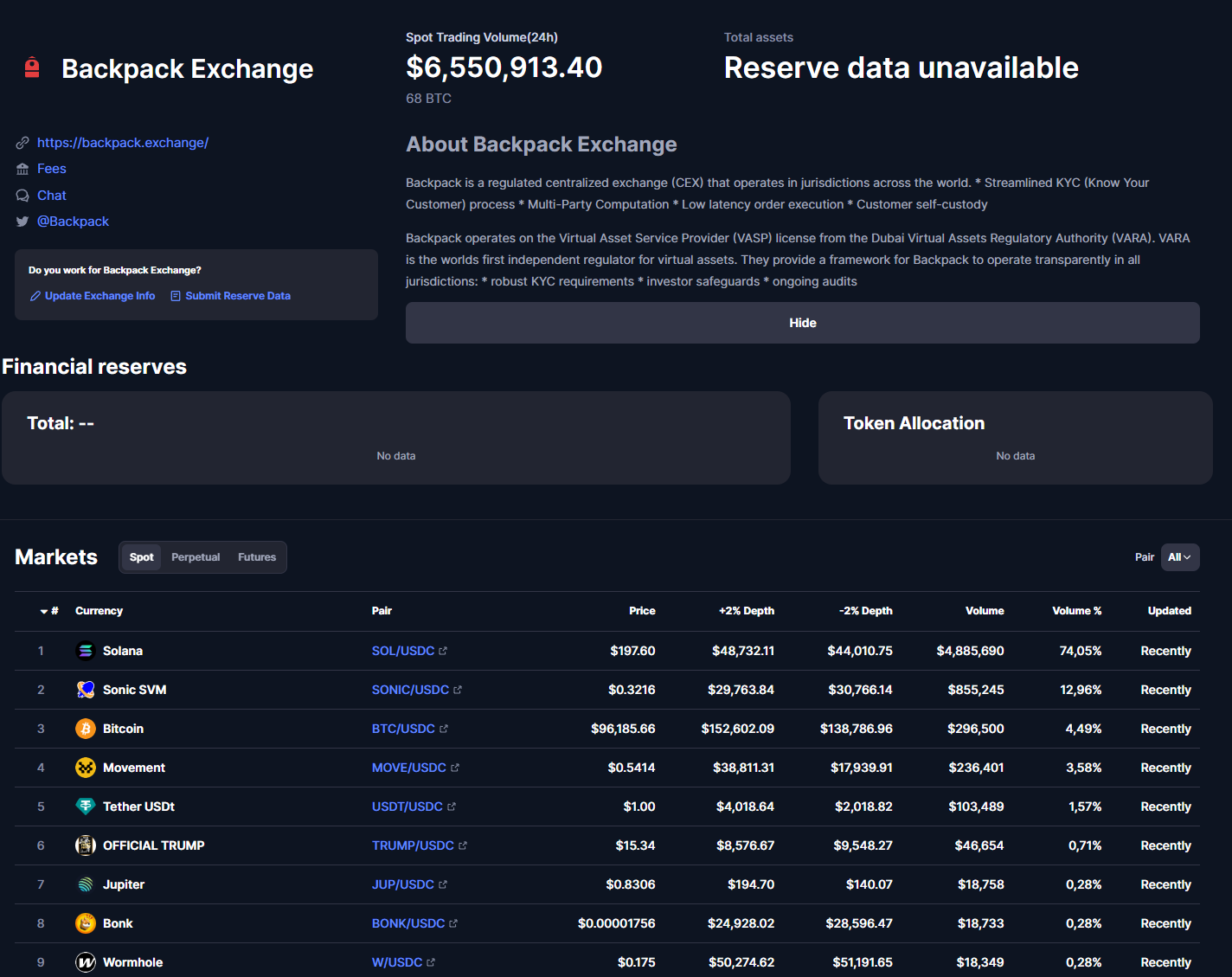The height and width of the screenshot is (977, 1232).
Task: Open the BTC/USDC pair link
Action: (403, 729)
